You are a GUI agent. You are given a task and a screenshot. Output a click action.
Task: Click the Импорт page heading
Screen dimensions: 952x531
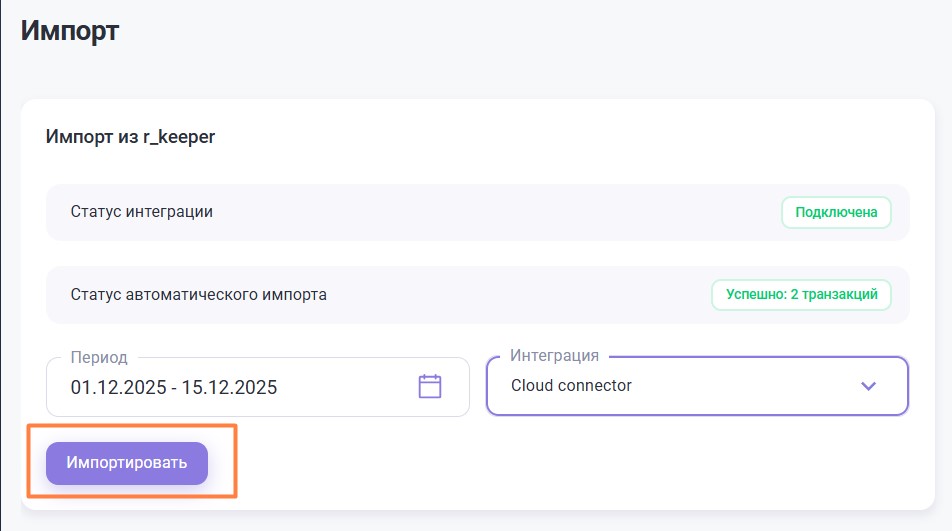click(70, 30)
